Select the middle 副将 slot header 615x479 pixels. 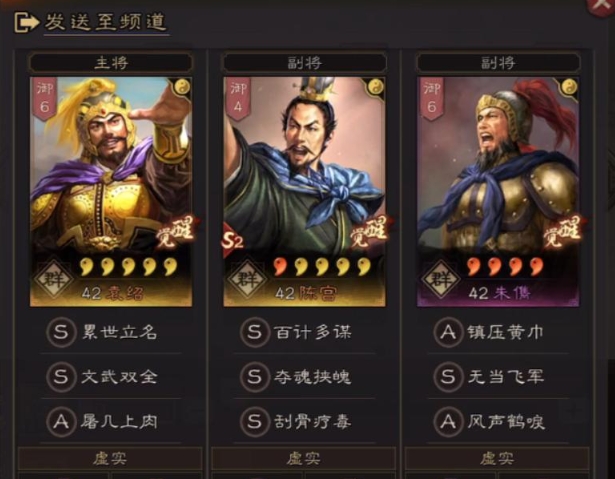tap(305, 63)
